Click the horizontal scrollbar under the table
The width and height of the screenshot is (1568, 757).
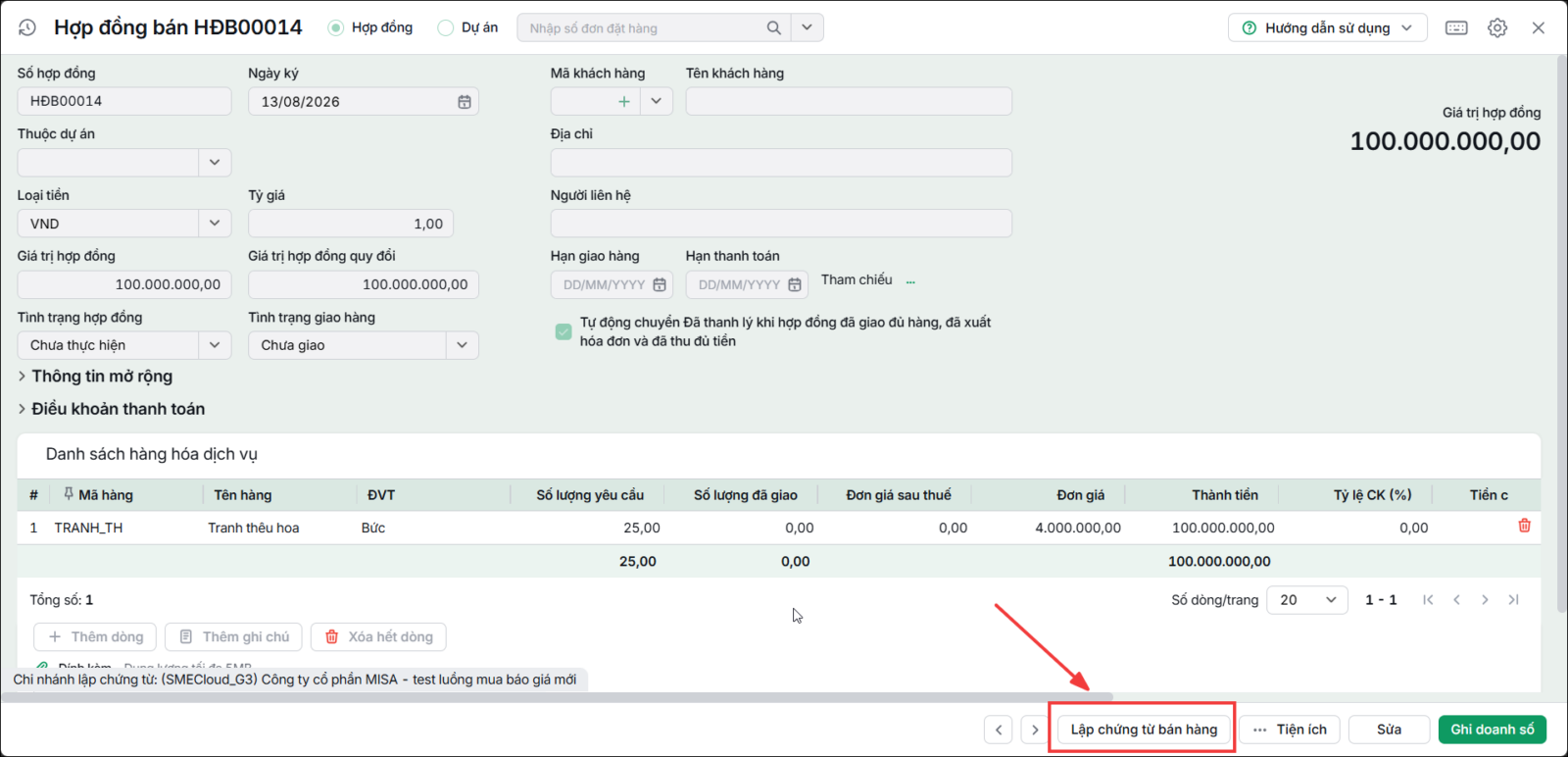[557, 697]
